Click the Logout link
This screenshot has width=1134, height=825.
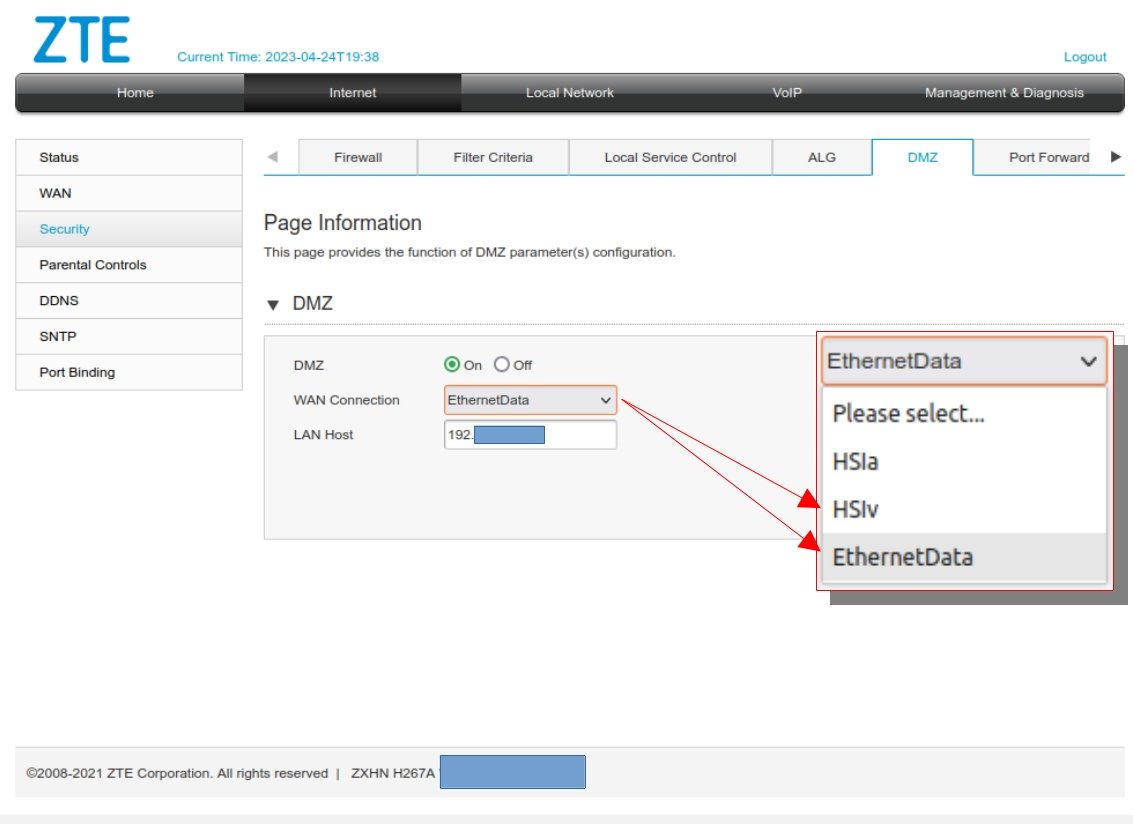tap(1084, 56)
